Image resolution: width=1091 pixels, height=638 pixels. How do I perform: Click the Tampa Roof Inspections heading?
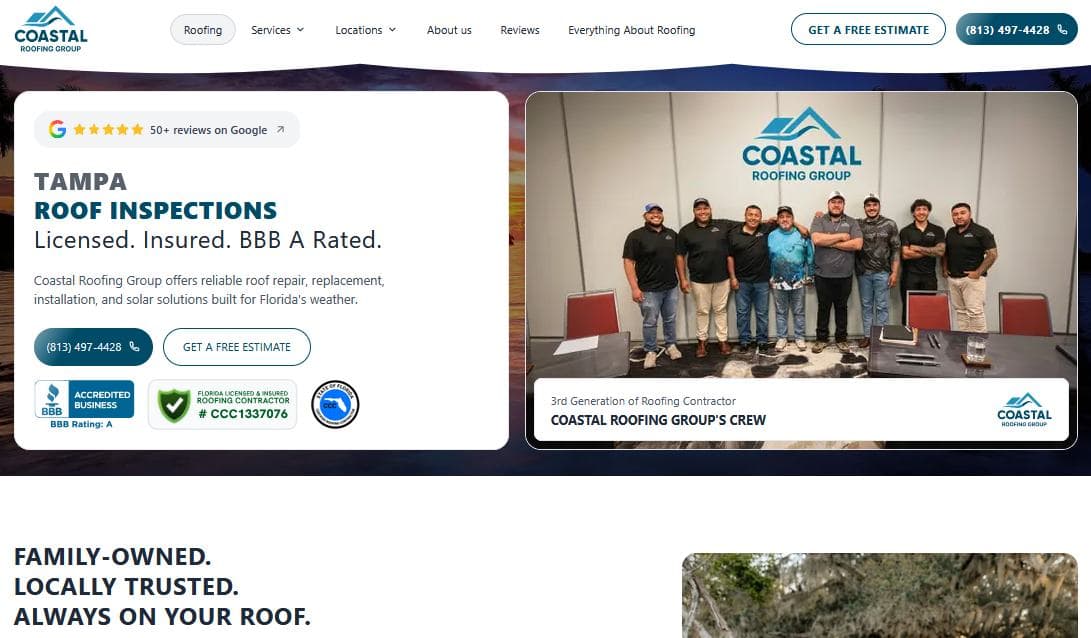click(x=155, y=196)
